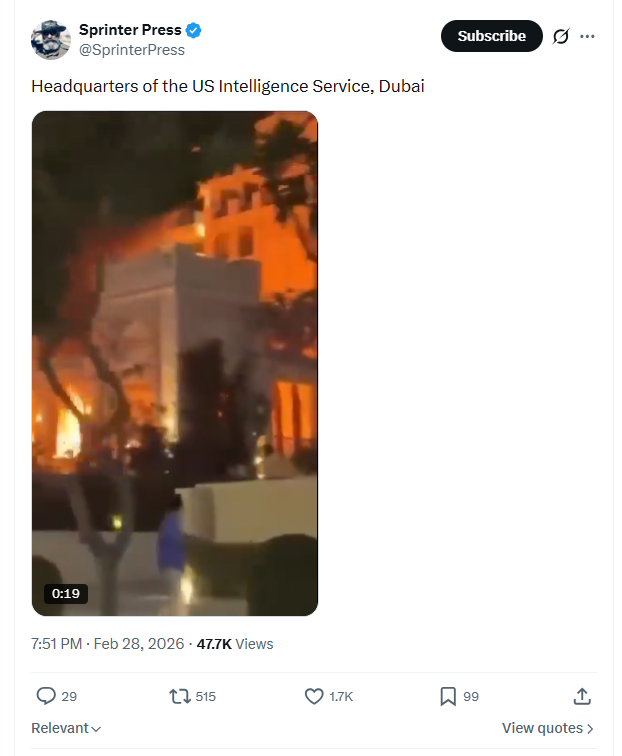Play the burning building video
The image size is (622, 756).
pos(175,363)
